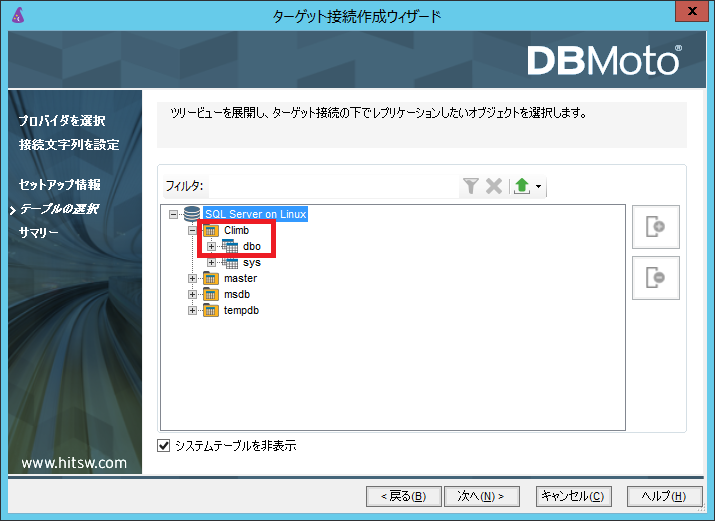715x521 pixels.
Task: Select the sys label in tree
Action: click(252, 263)
